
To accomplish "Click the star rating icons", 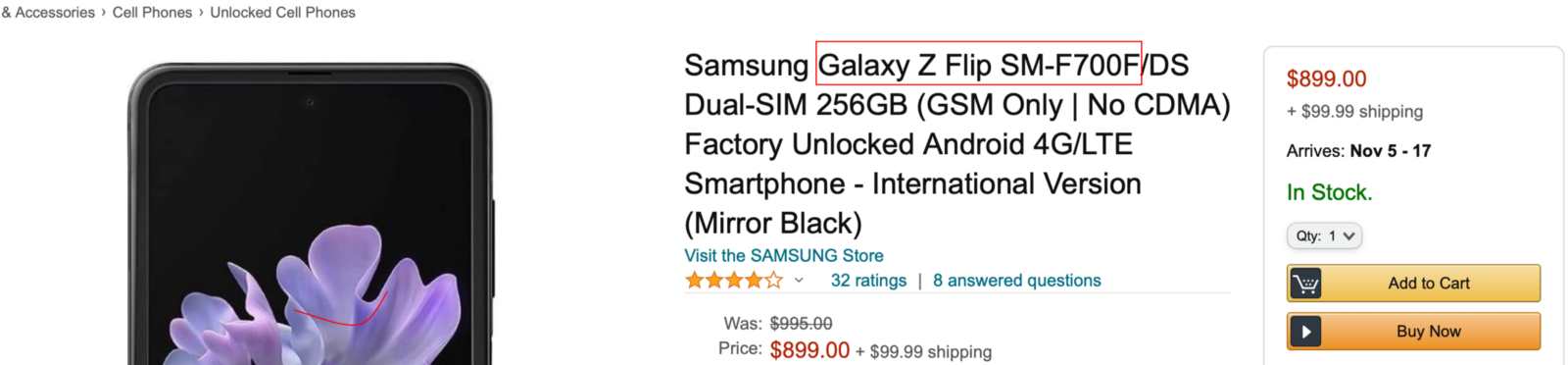I will tap(734, 281).
